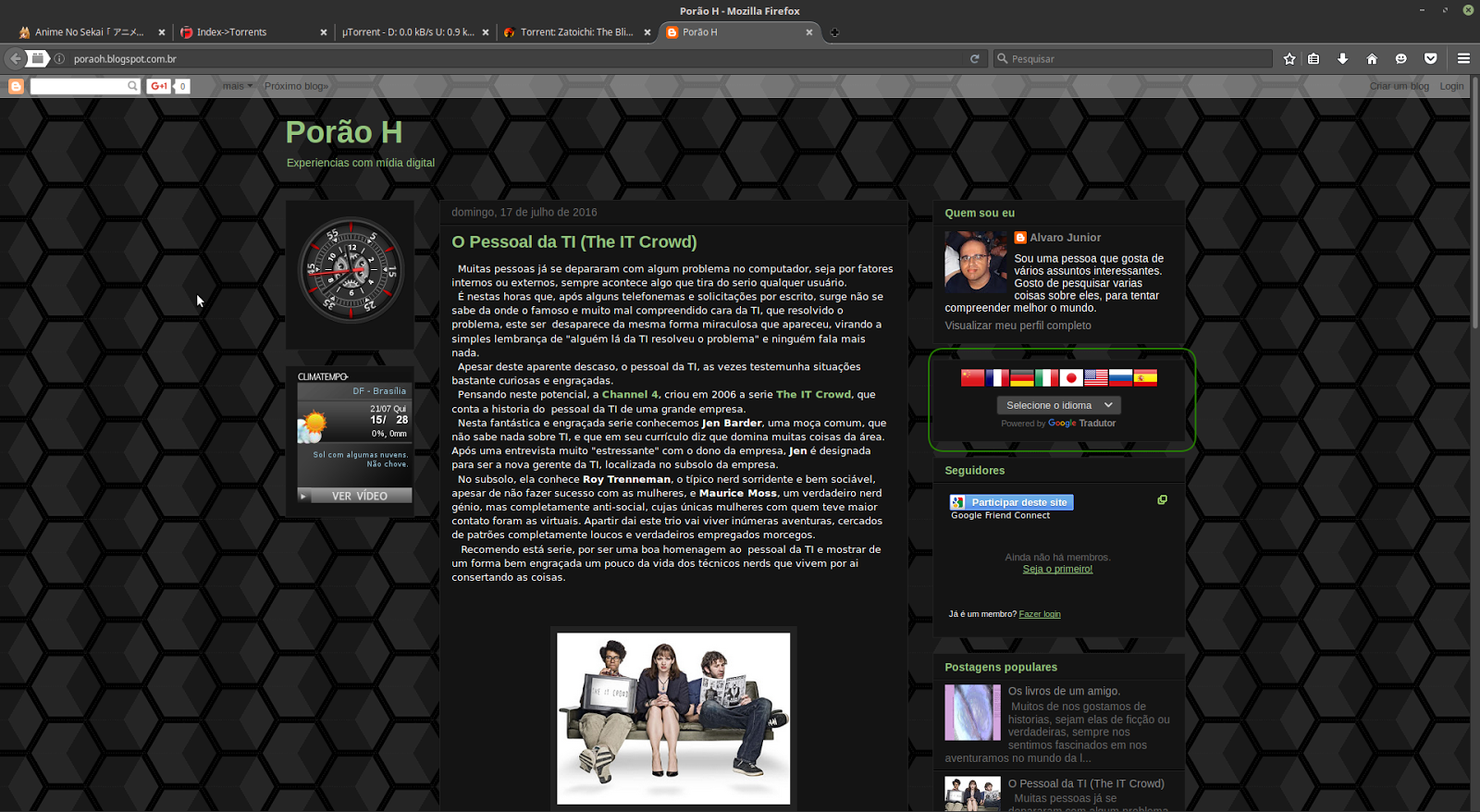1480x812 pixels.
Task: Click the URL address bar
Action: pyautogui.click(x=518, y=58)
